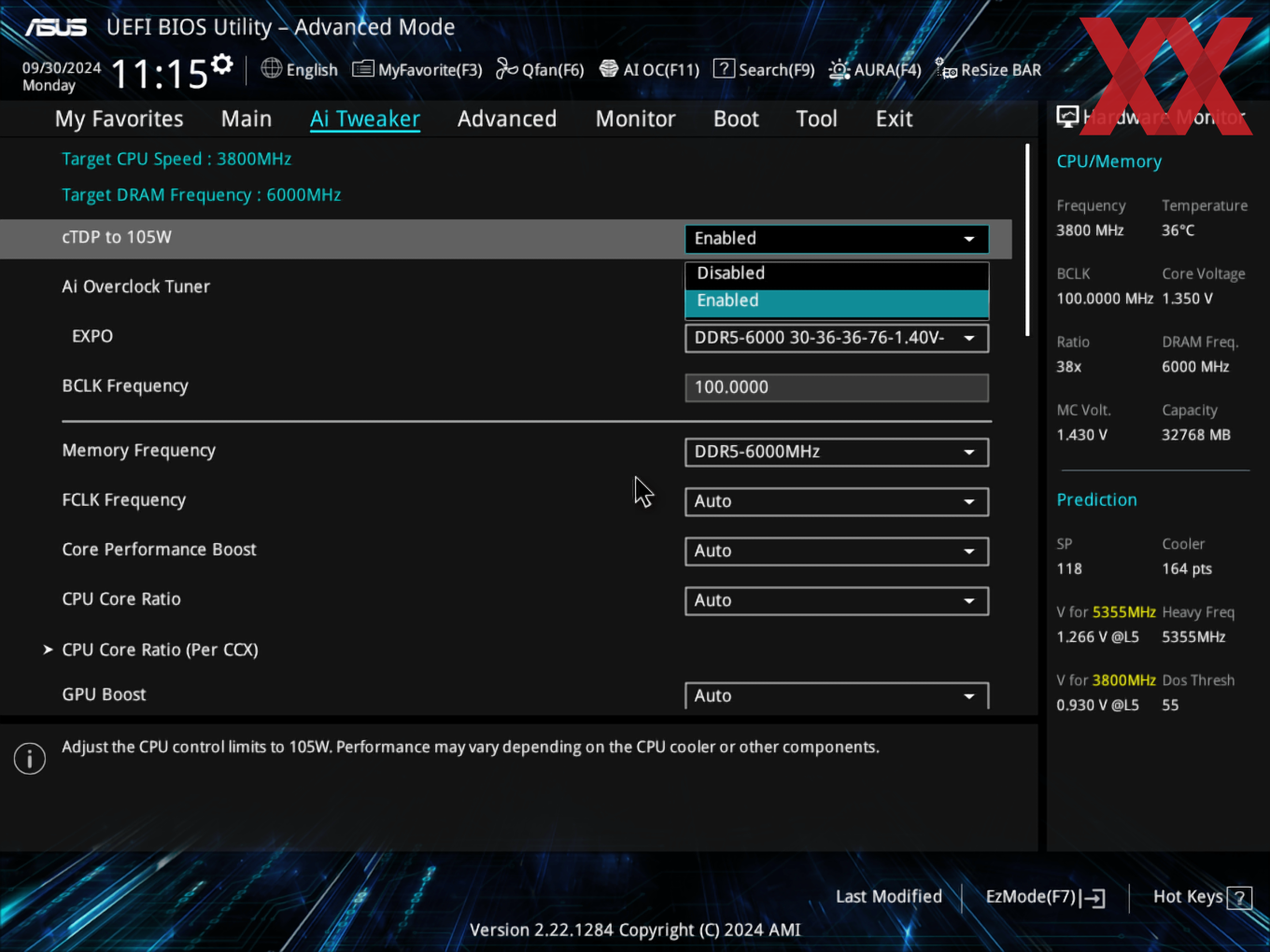Toggle the ReSize BAR icon

click(x=947, y=69)
